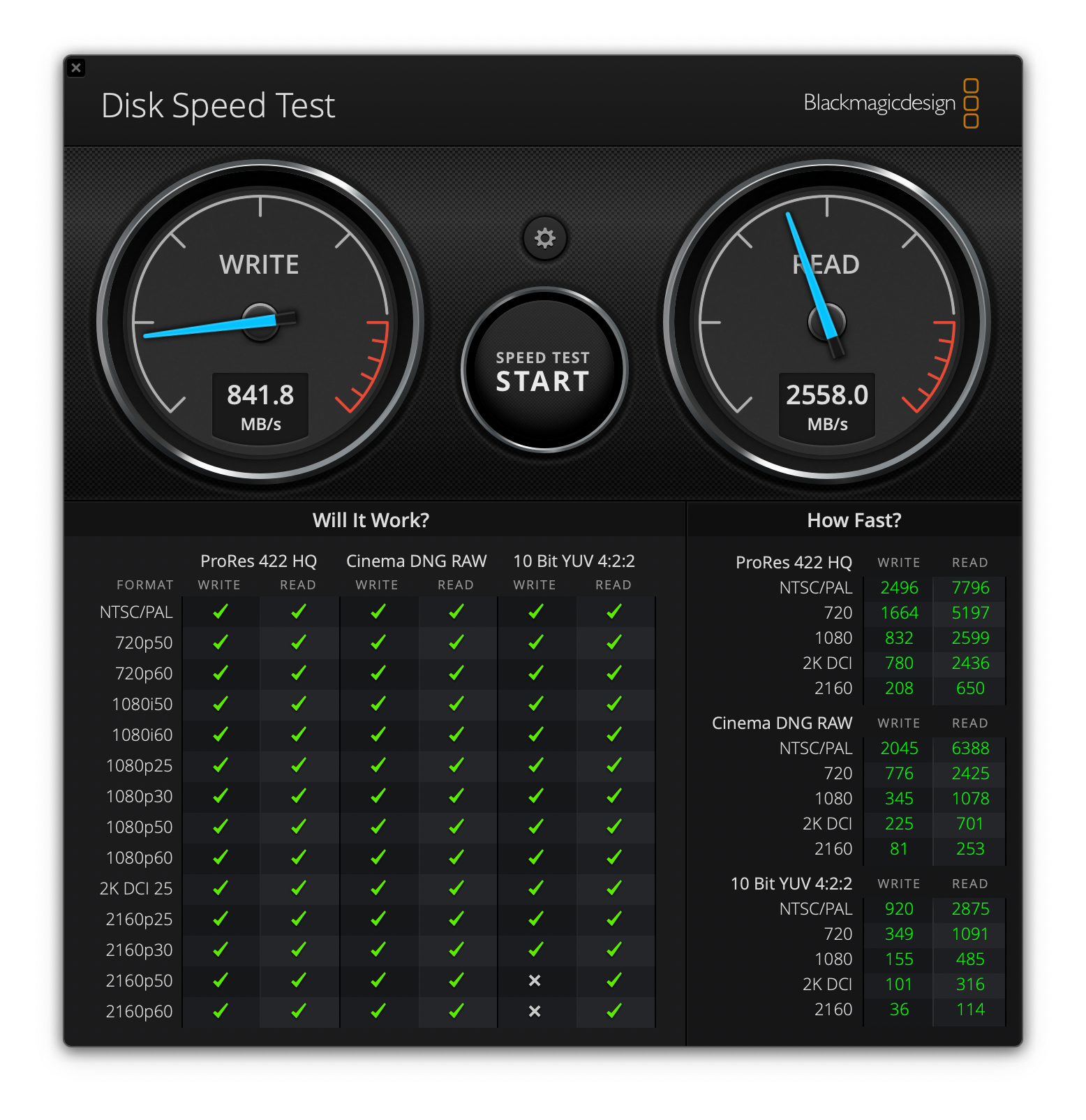Screen dimensions: 1086x1120
Task: Click the ProRes NTSC/PAL read value 7796
Action: pyautogui.click(x=970, y=588)
